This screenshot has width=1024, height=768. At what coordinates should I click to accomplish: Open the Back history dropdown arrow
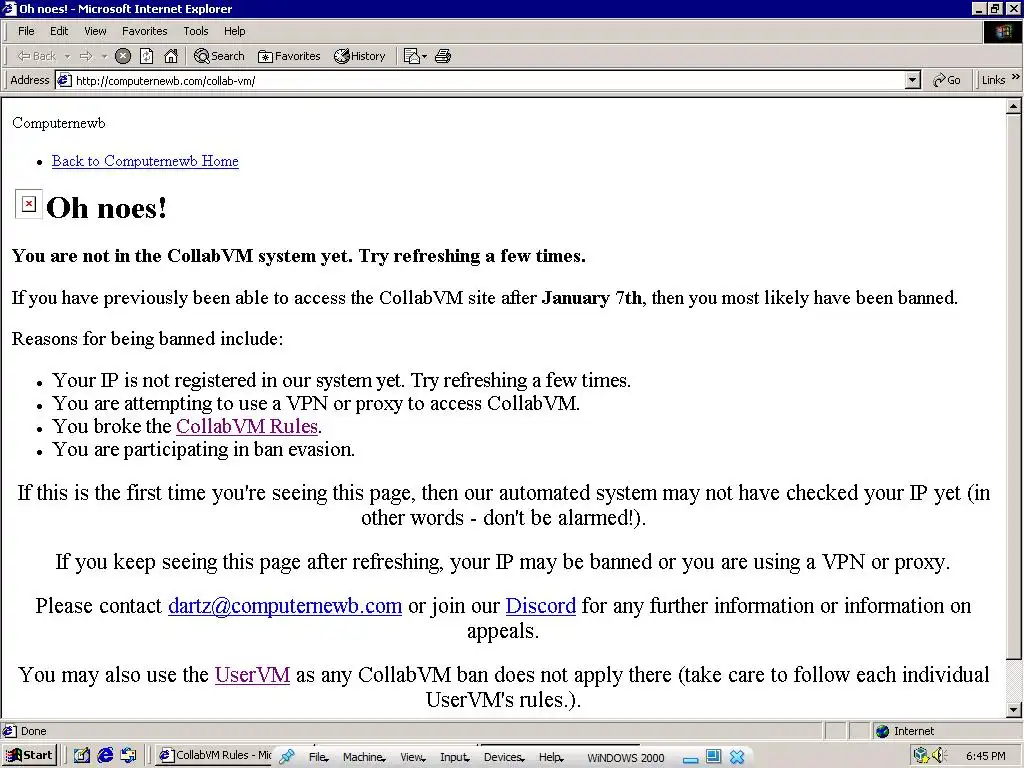[67, 56]
